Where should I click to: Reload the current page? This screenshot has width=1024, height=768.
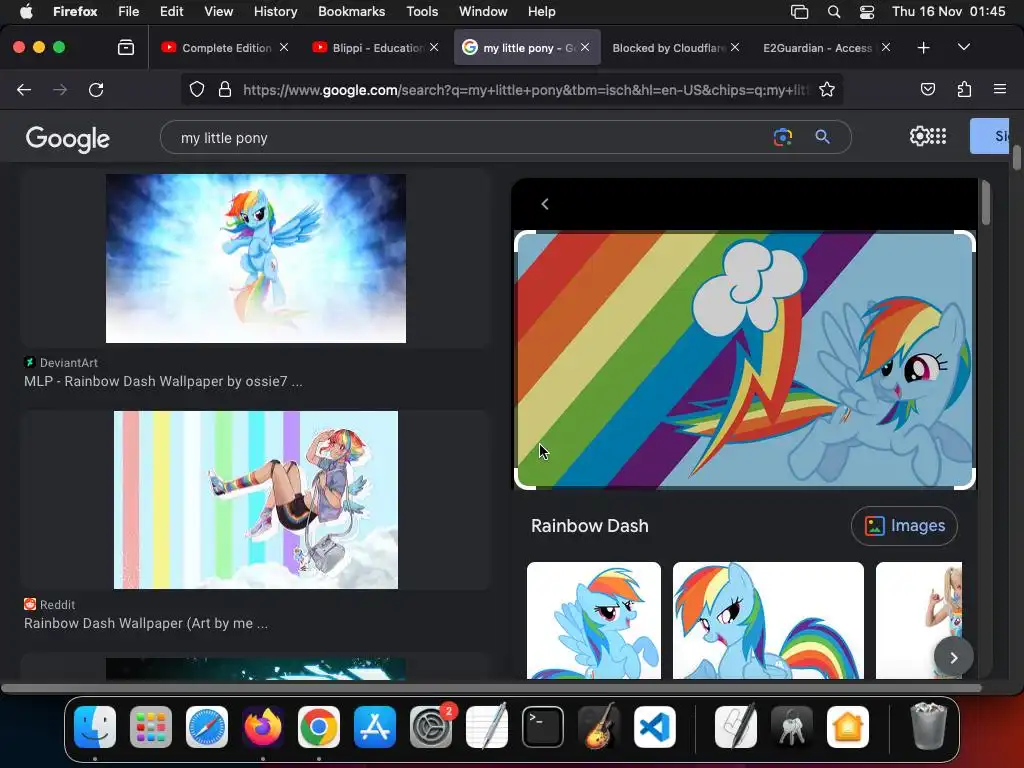tap(96, 89)
